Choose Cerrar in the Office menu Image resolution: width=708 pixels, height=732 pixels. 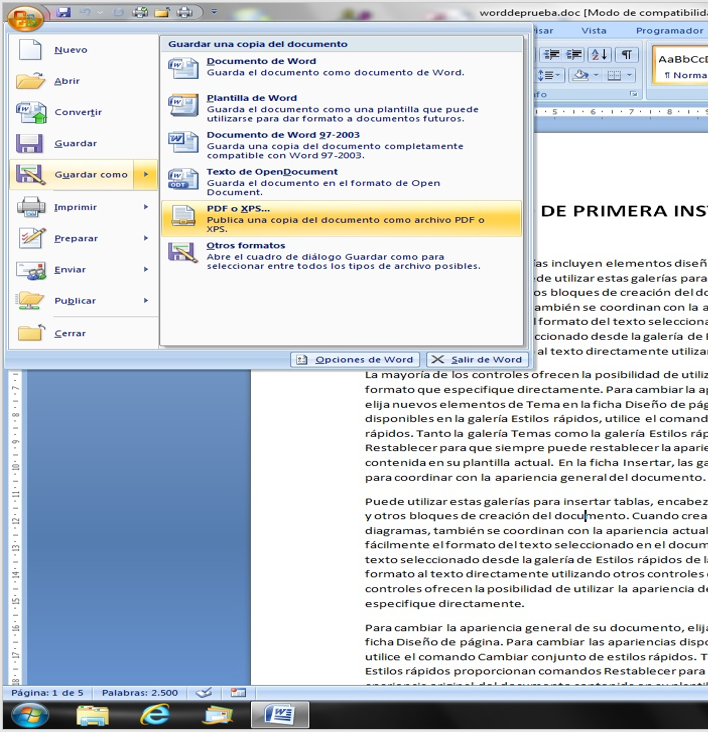(x=84, y=333)
